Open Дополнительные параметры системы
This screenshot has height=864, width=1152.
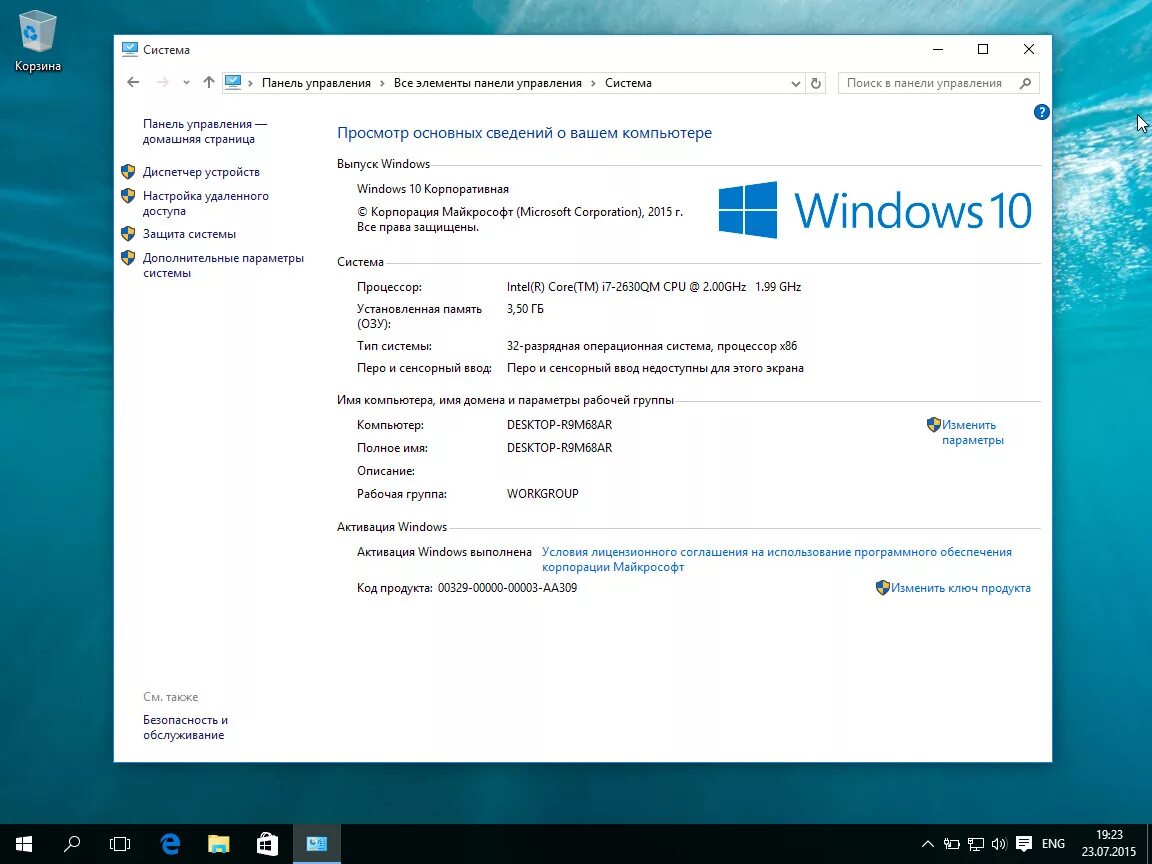(223, 265)
